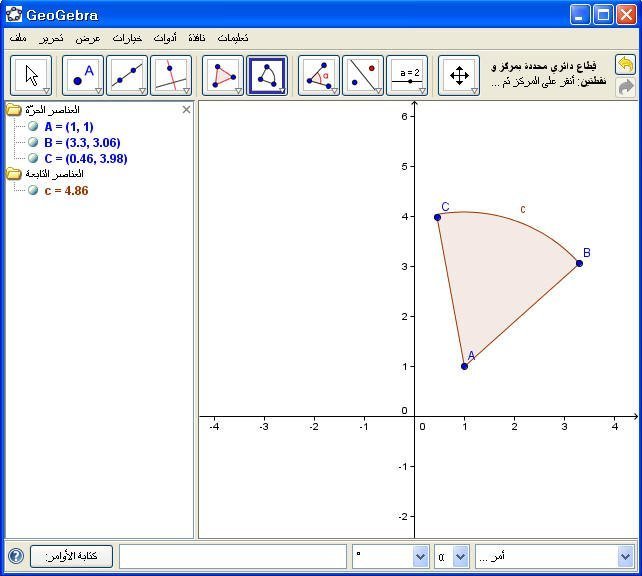Screen dimensions: 642x576
Task: Select the Line through two points tool
Action: (127, 76)
